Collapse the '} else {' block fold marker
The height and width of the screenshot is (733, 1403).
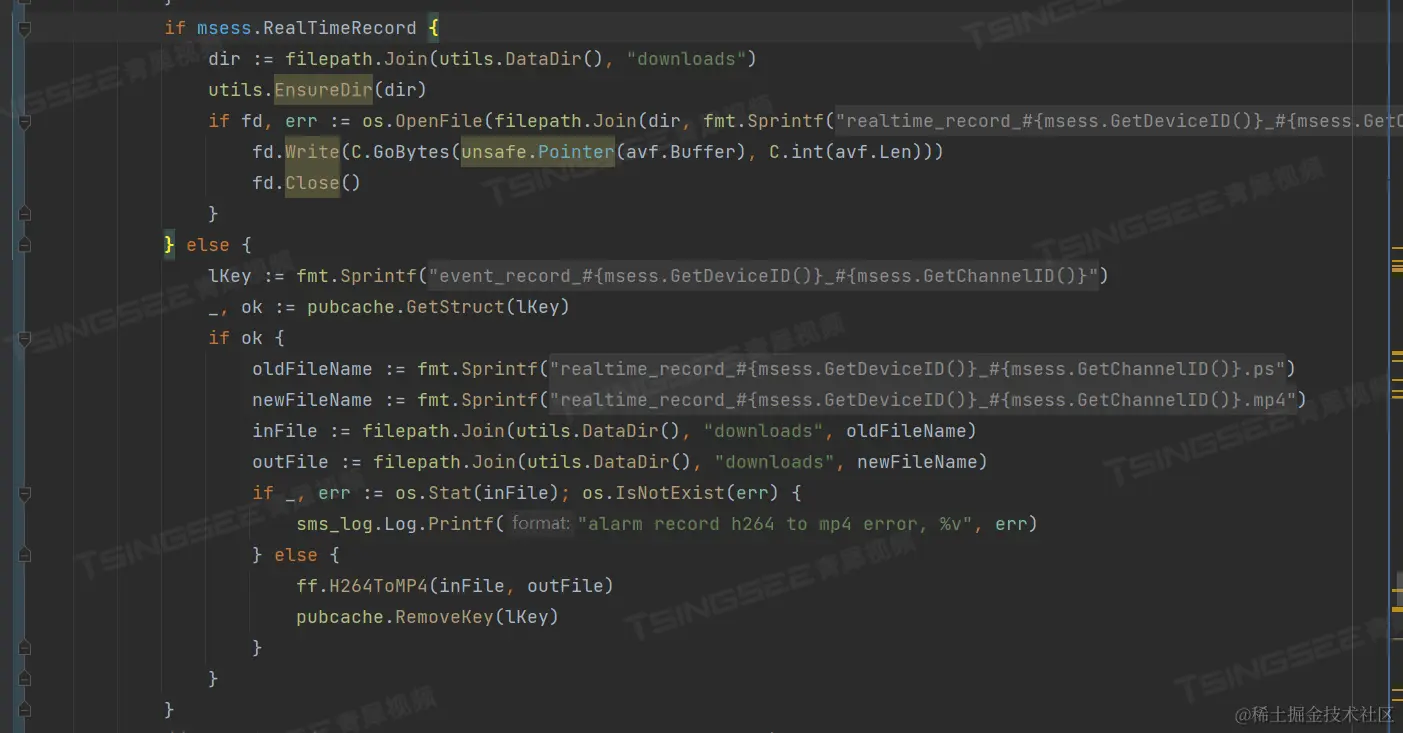(x=24, y=245)
